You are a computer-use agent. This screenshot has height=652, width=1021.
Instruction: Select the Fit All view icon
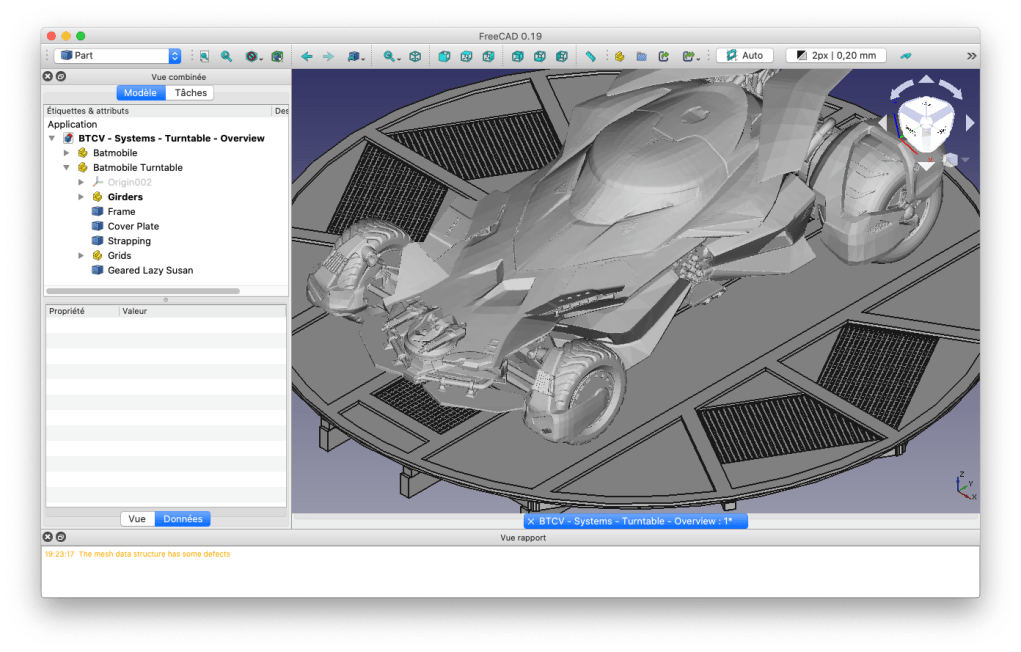(x=388, y=56)
